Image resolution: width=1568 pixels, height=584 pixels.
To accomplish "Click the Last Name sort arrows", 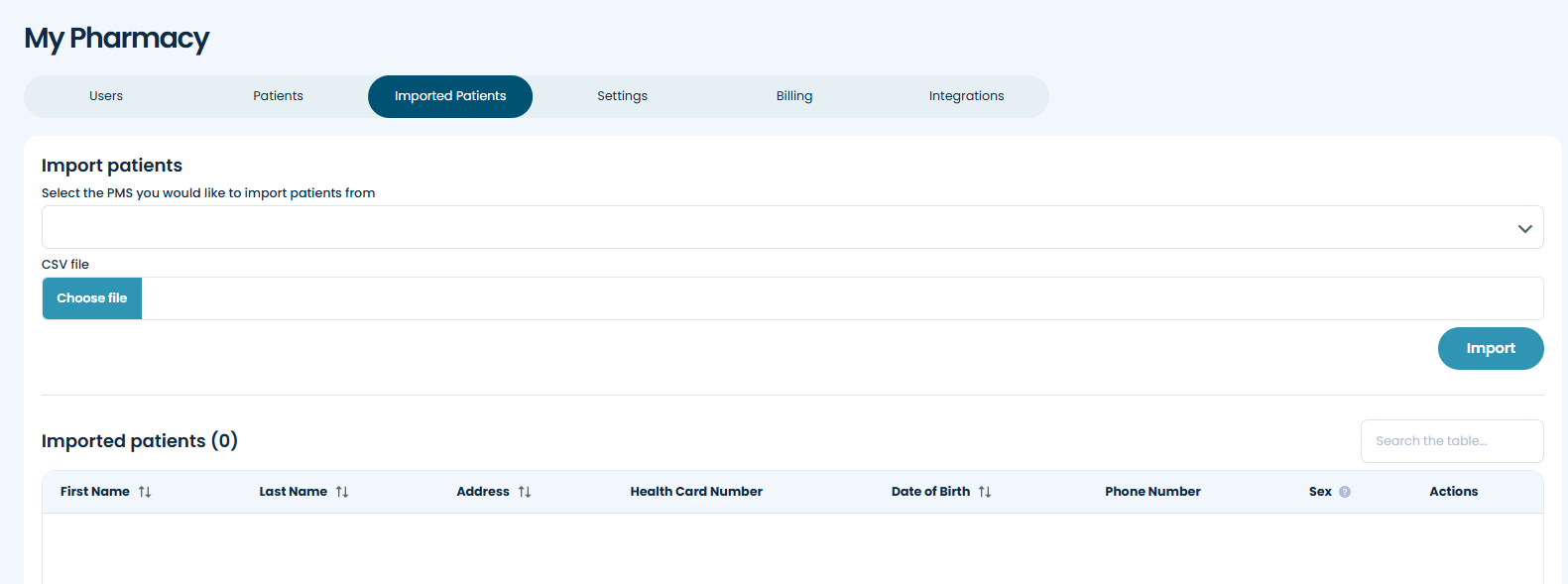I will click(342, 492).
